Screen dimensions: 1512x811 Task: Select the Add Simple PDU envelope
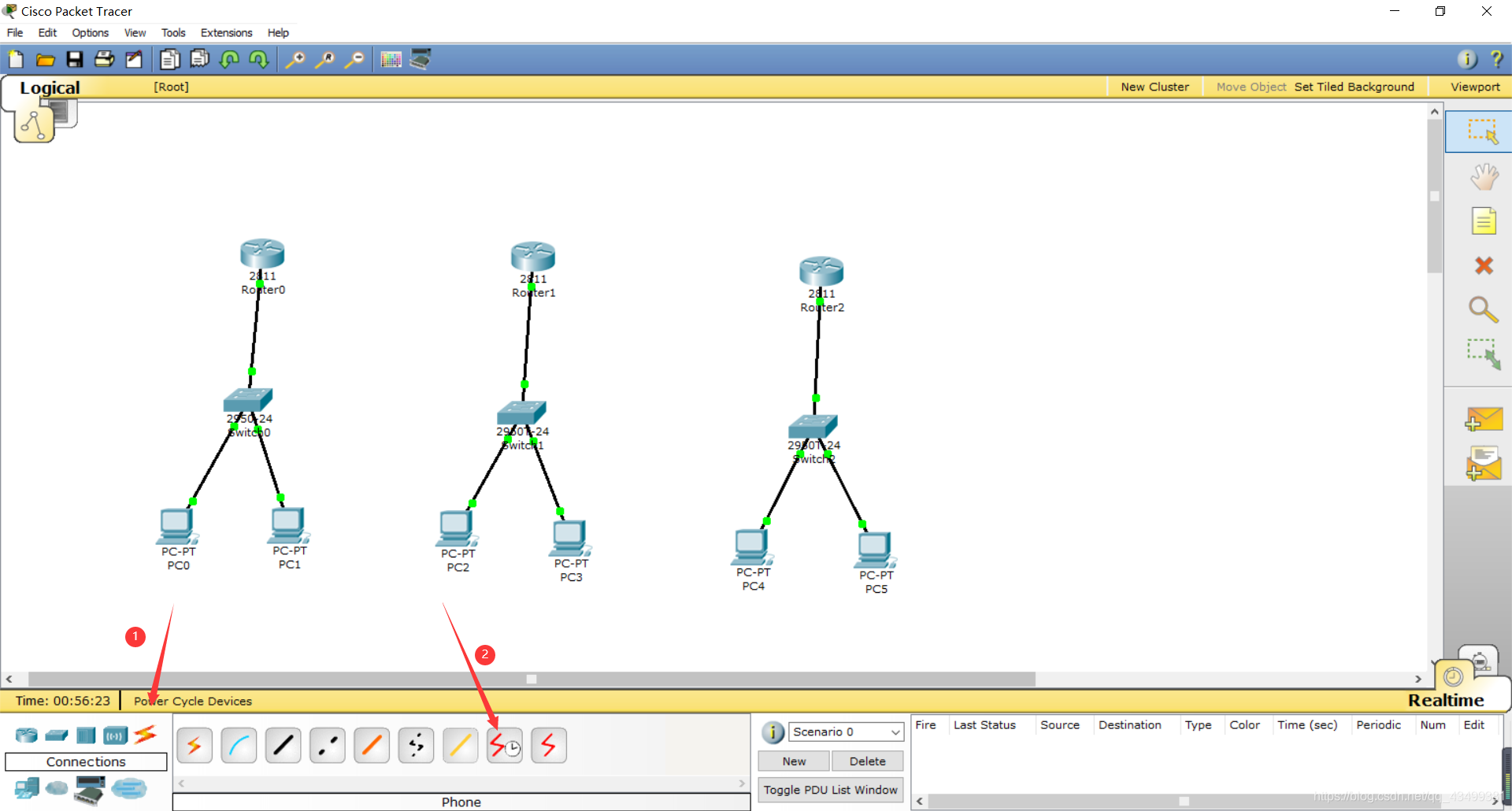point(1484,419)
